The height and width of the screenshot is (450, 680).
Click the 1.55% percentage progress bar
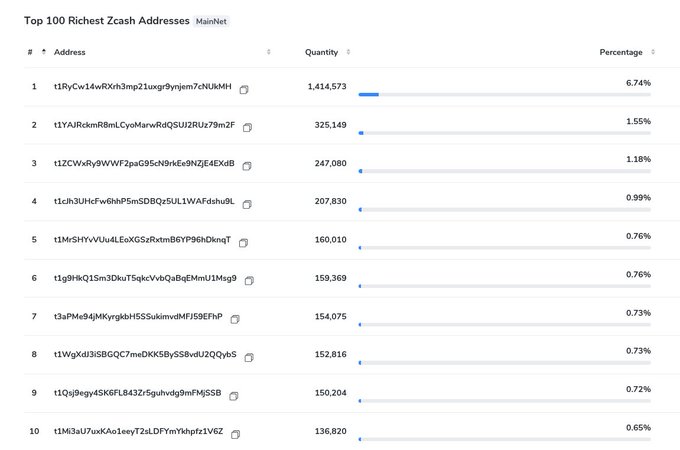point(505,133)
